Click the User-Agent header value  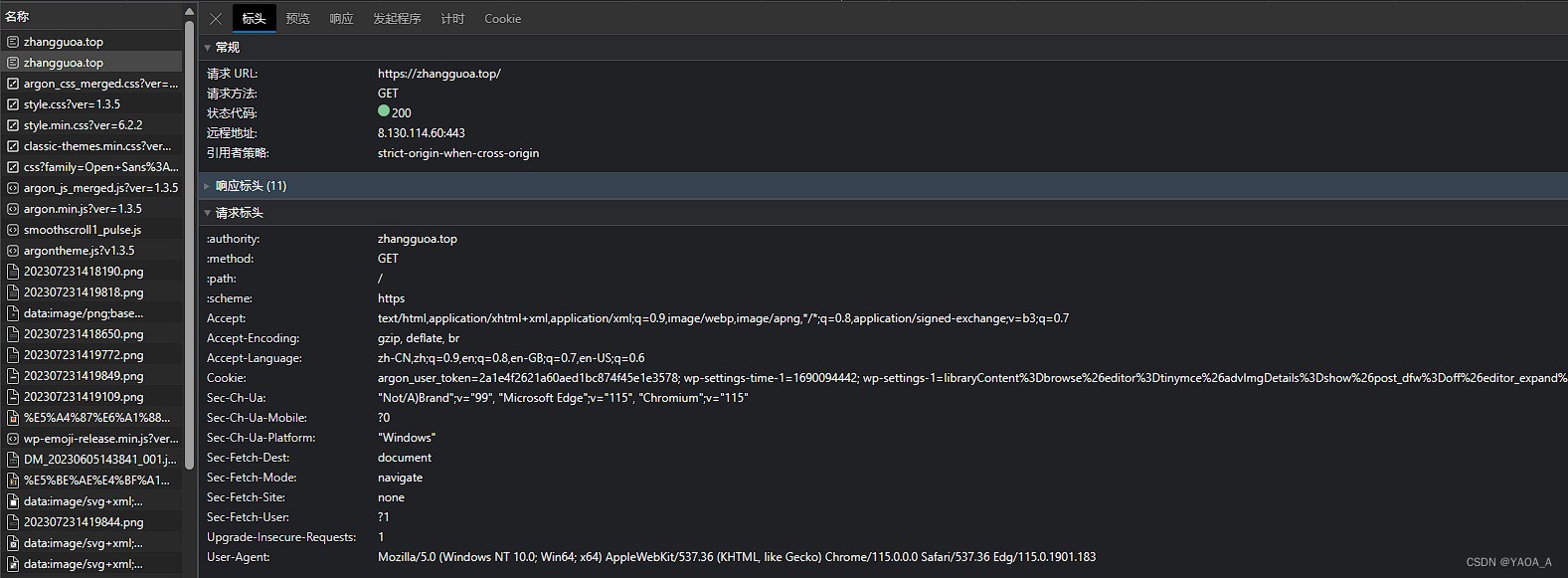click(x=737, y=557)
